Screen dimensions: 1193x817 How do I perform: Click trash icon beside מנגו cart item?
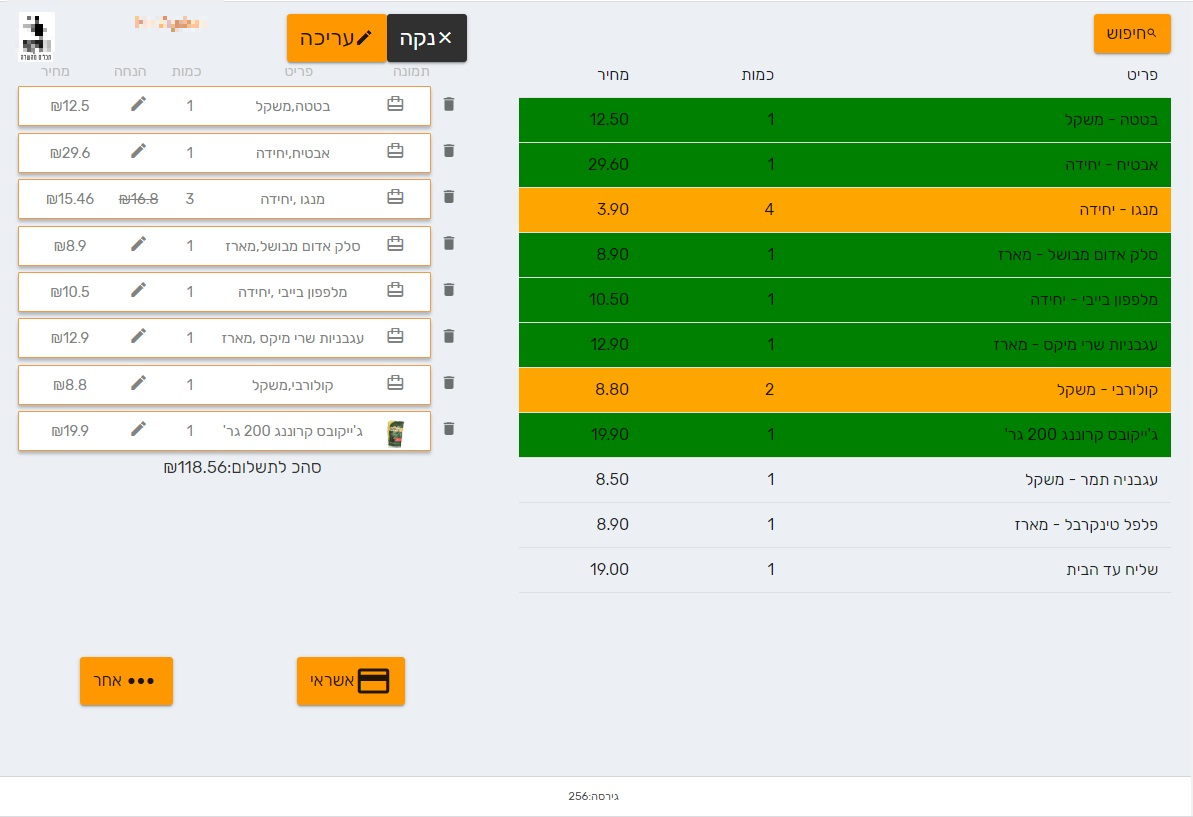coord(449,197)
